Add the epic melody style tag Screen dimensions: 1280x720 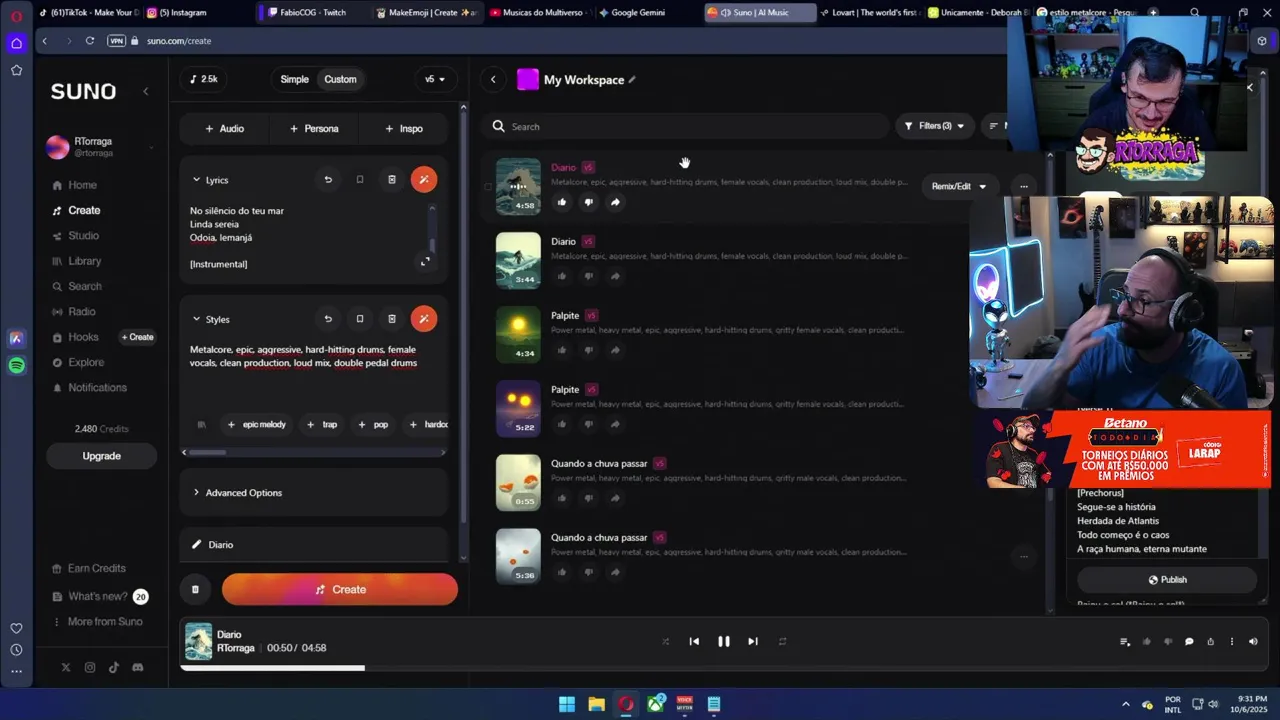click(257, 425)
